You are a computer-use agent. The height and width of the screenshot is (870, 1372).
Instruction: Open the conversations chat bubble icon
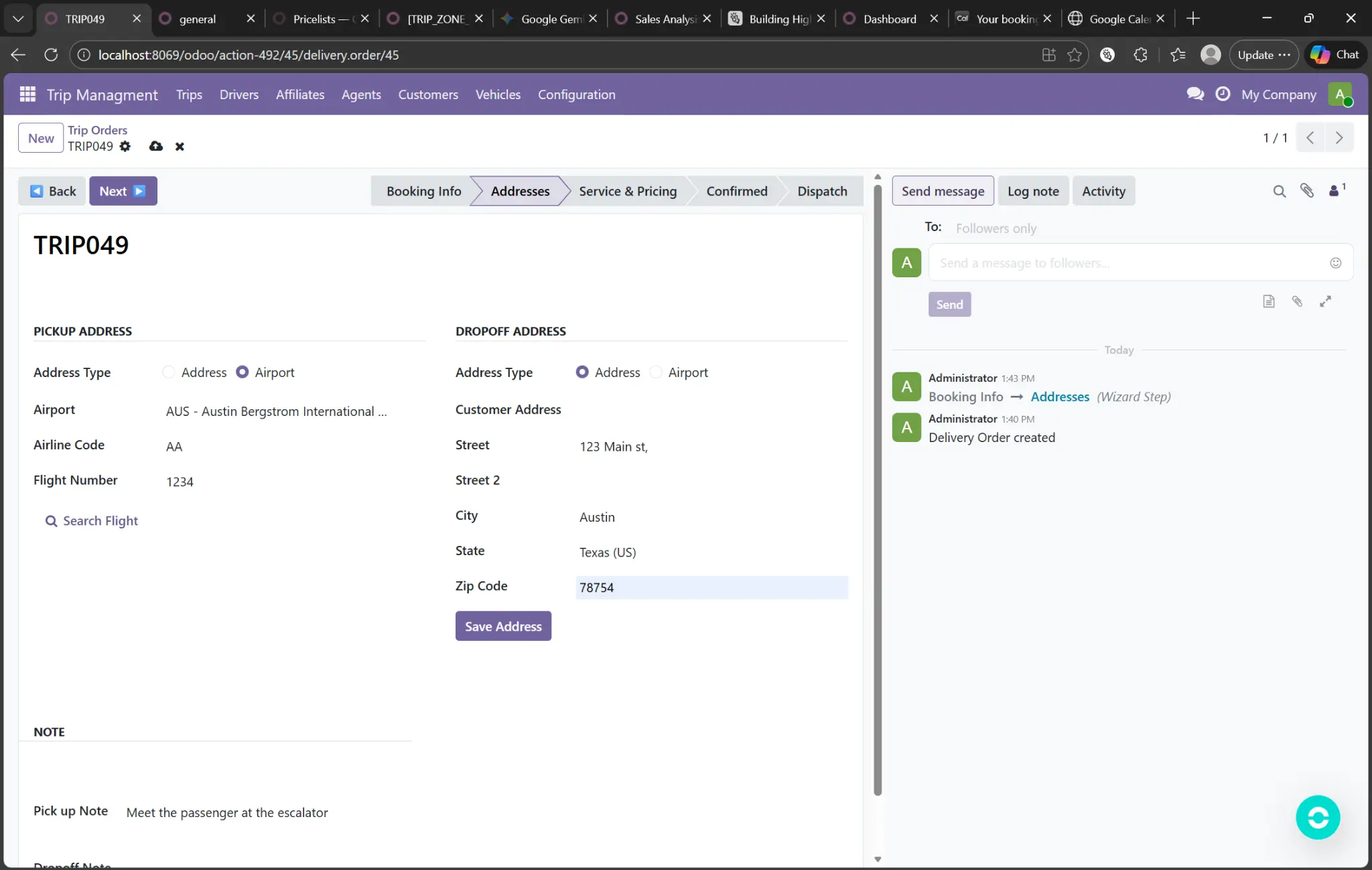[x=1195, y=94]
